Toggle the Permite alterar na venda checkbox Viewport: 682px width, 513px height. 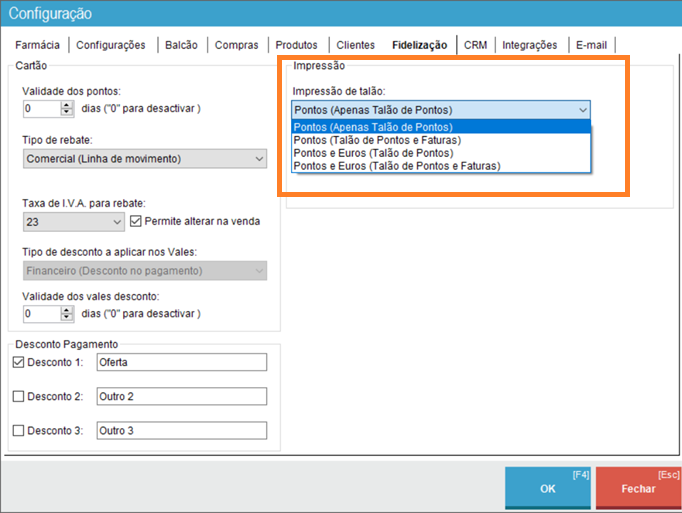[x=136, y=221]
